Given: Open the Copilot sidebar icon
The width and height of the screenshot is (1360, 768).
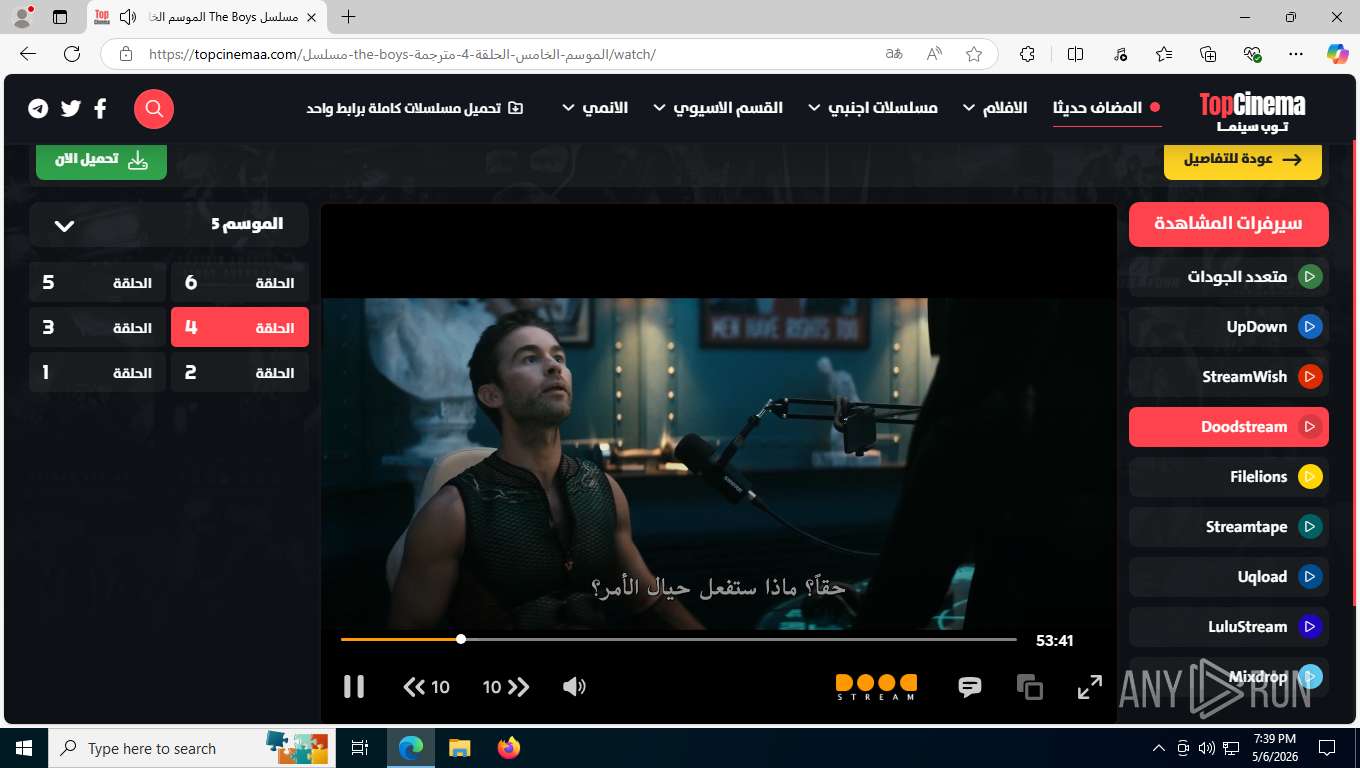Looking at the screenshot, I should click(1337, 54).
